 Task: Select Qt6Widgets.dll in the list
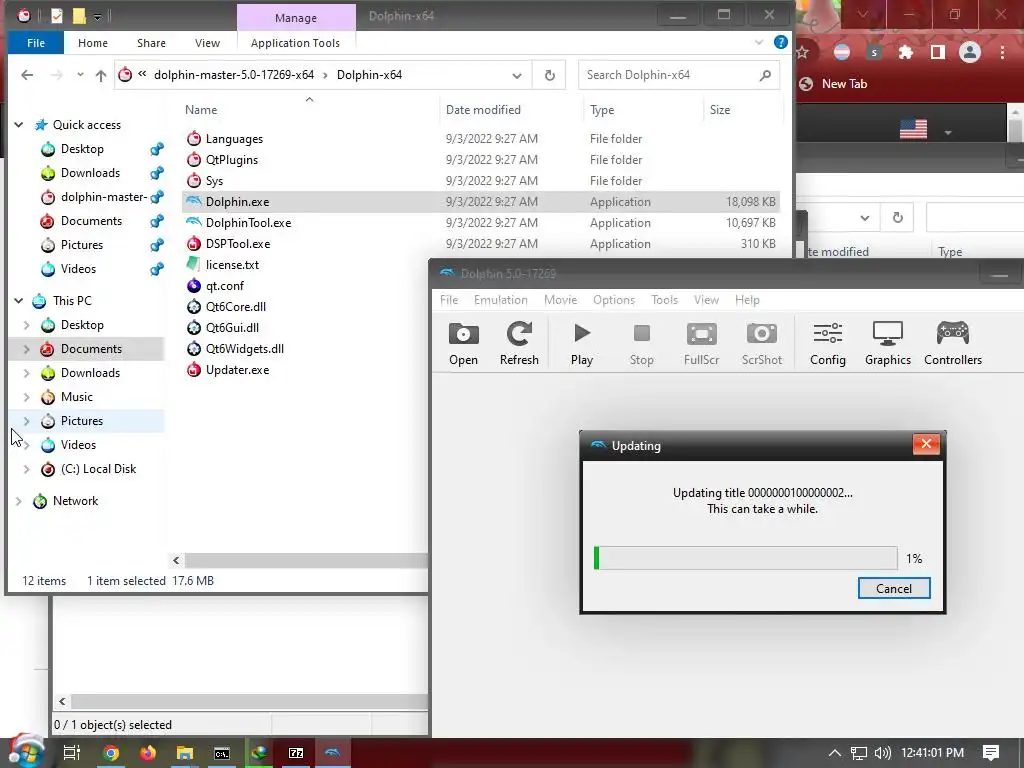(x=244, y=348)
